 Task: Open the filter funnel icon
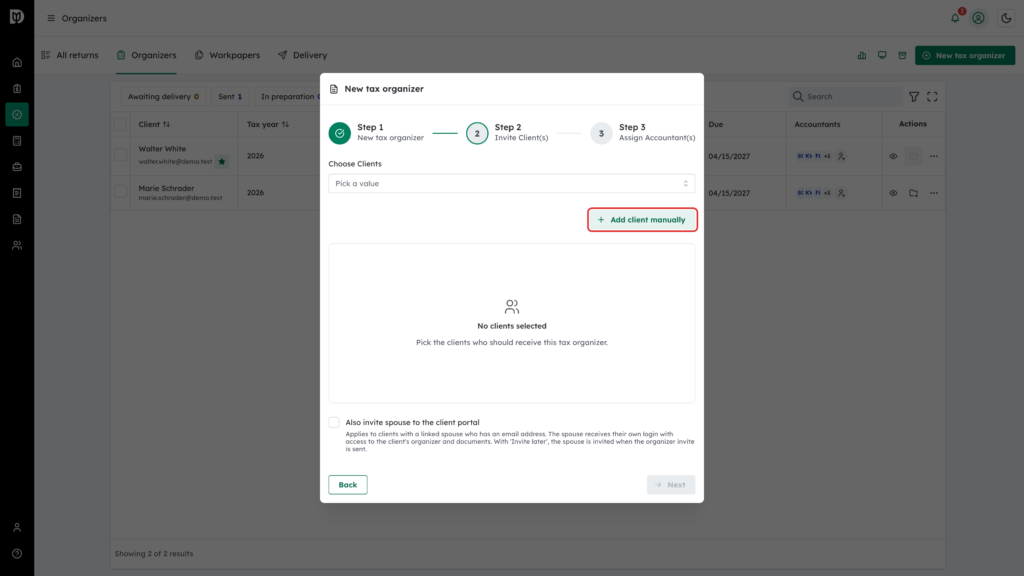914,97
